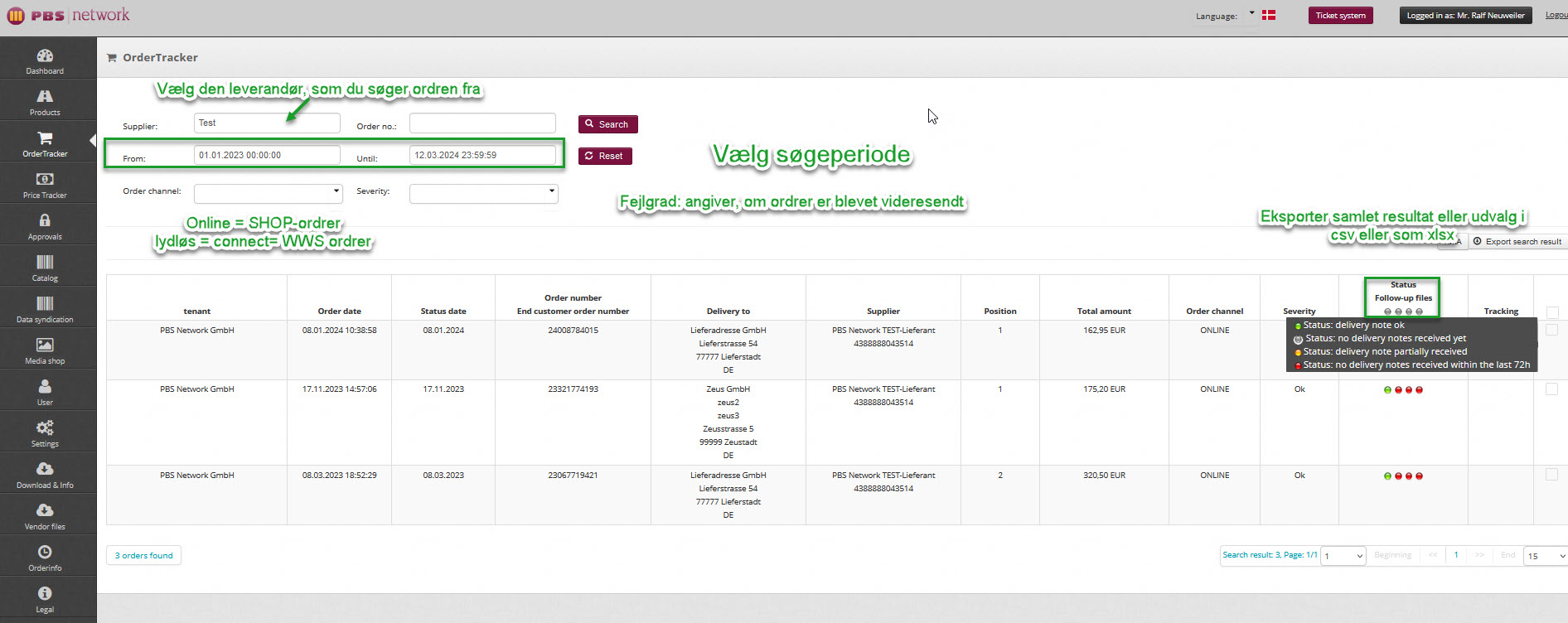Click the End pagination link
The width and height of the screenshot is (1568, 623).
point(1508,555)
